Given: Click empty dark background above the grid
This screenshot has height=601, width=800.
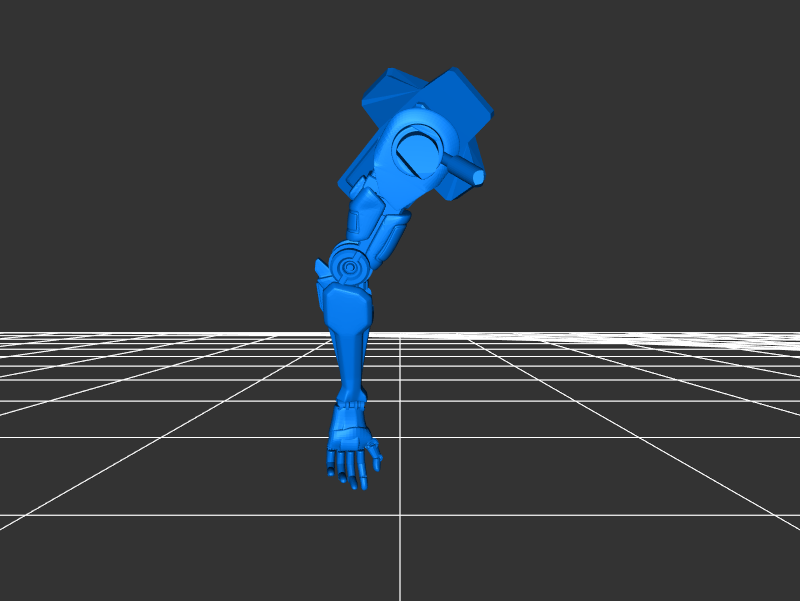Looking at the screenshot, I should 150,150.
